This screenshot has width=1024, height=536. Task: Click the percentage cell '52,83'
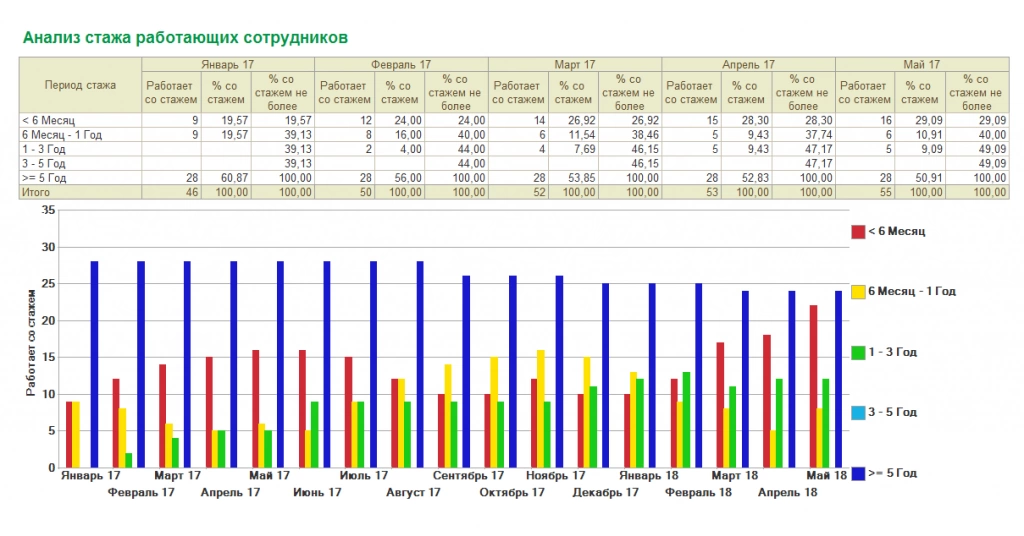tap(746, 178)
